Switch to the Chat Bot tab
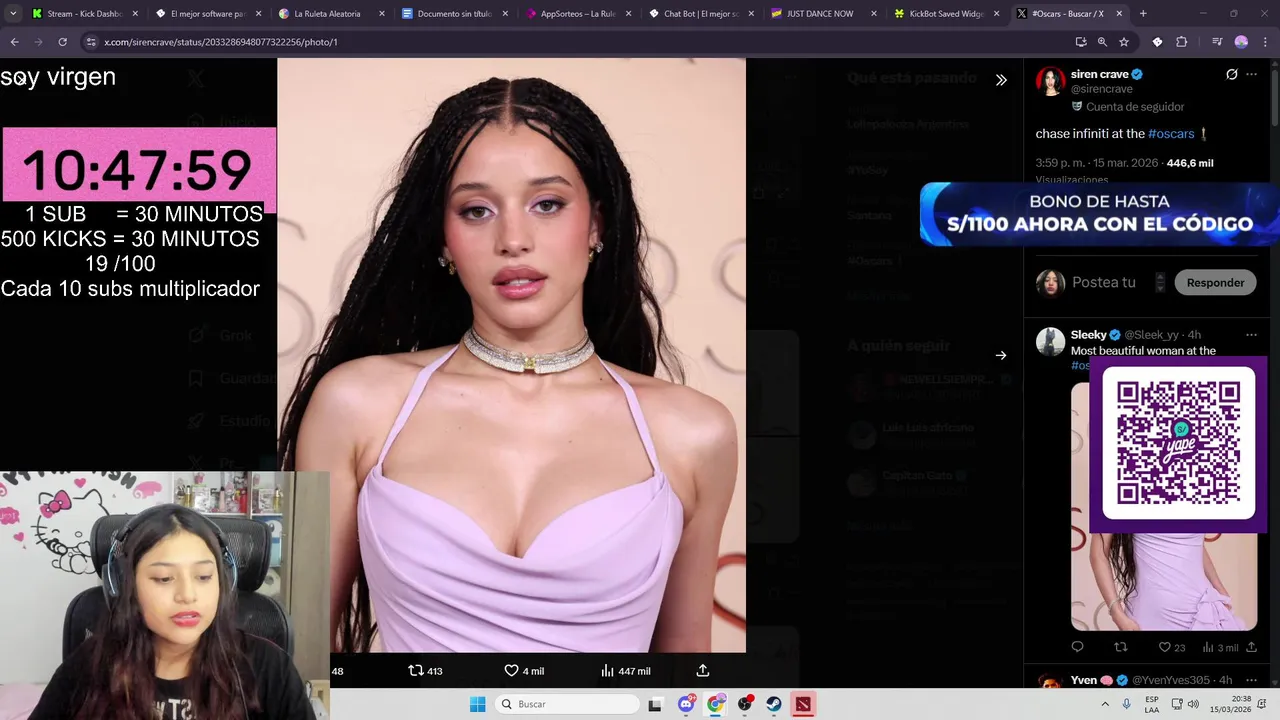Screen dimensions: 1280x720 pyautogui.click(x=700, y=14)
